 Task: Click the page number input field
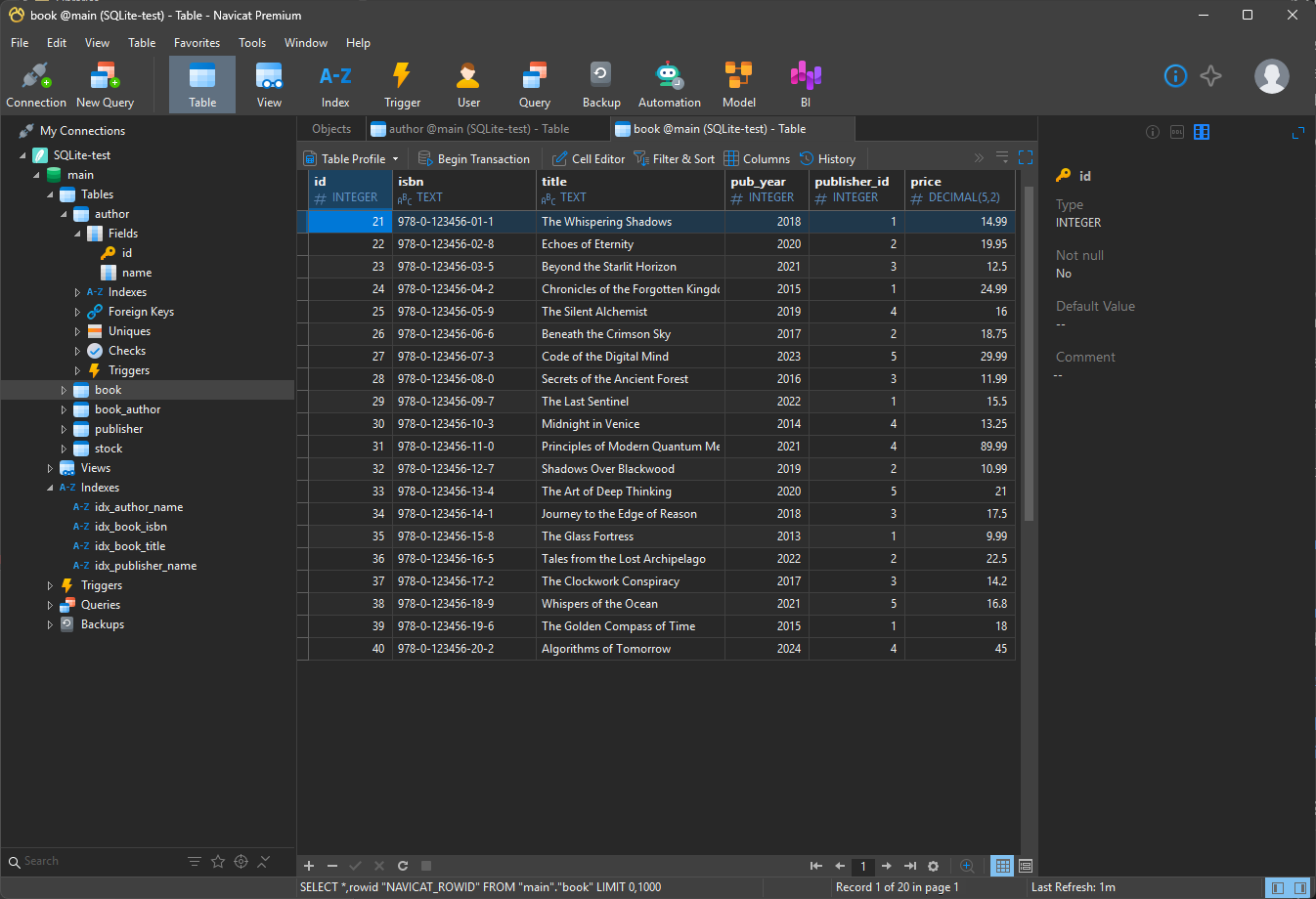pyautogui.click(x=863, y=866)
